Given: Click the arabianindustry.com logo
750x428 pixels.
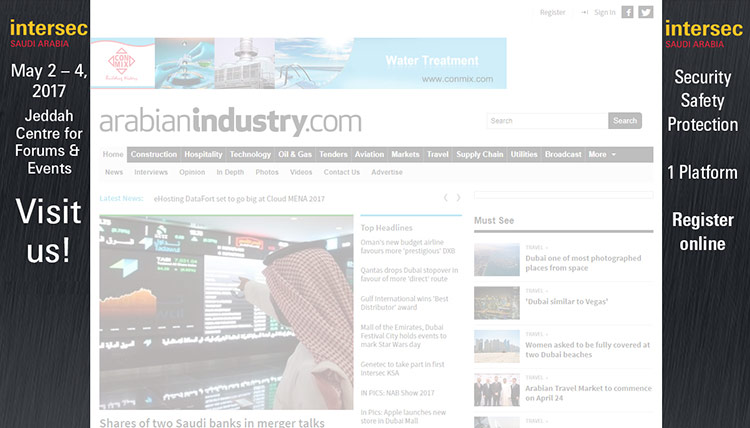Looking at the screenshot, I should 231,121.
